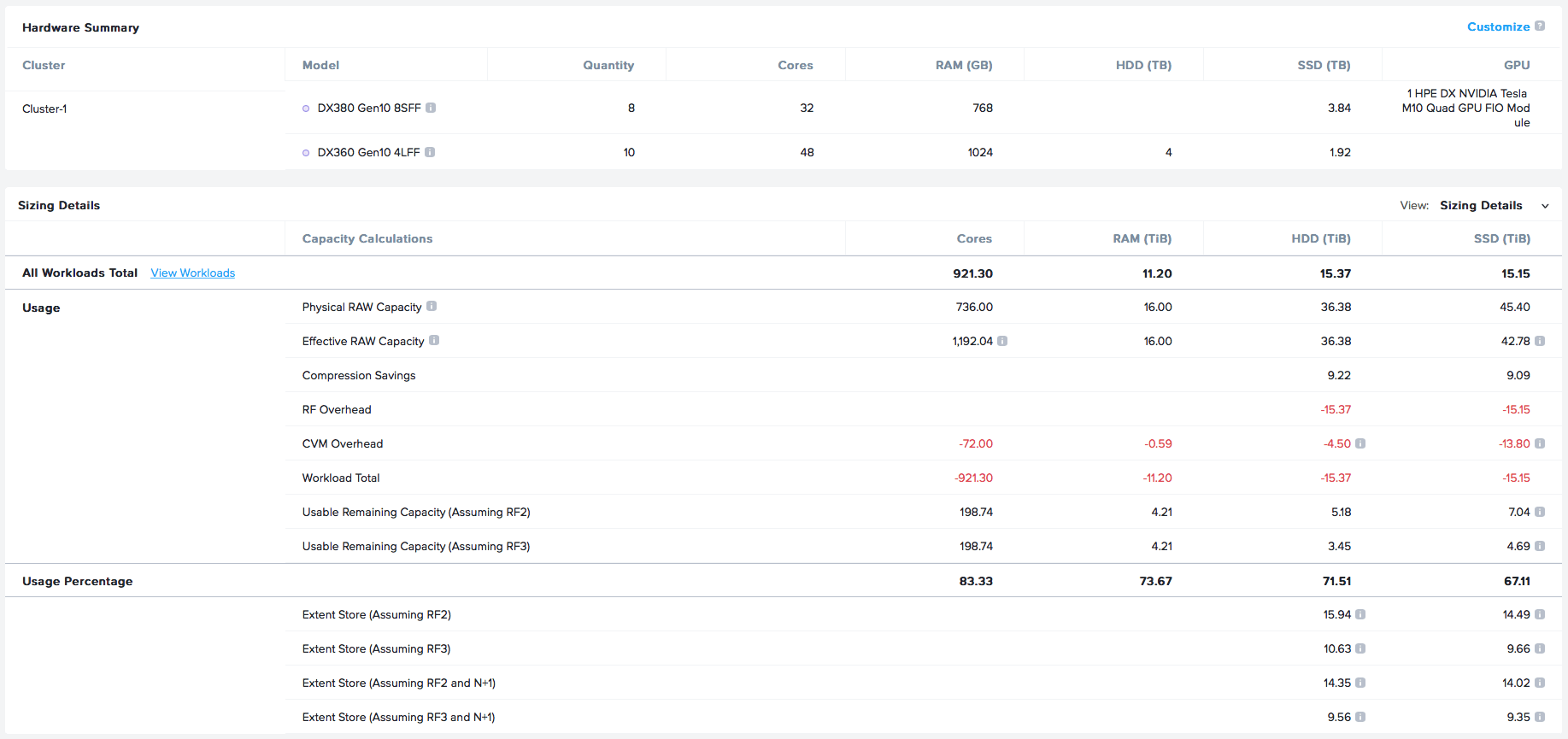Click the purple dot beside DX360 Gen10 4LFF
Screen dimensions: 1568x739
tap(306, 153)
